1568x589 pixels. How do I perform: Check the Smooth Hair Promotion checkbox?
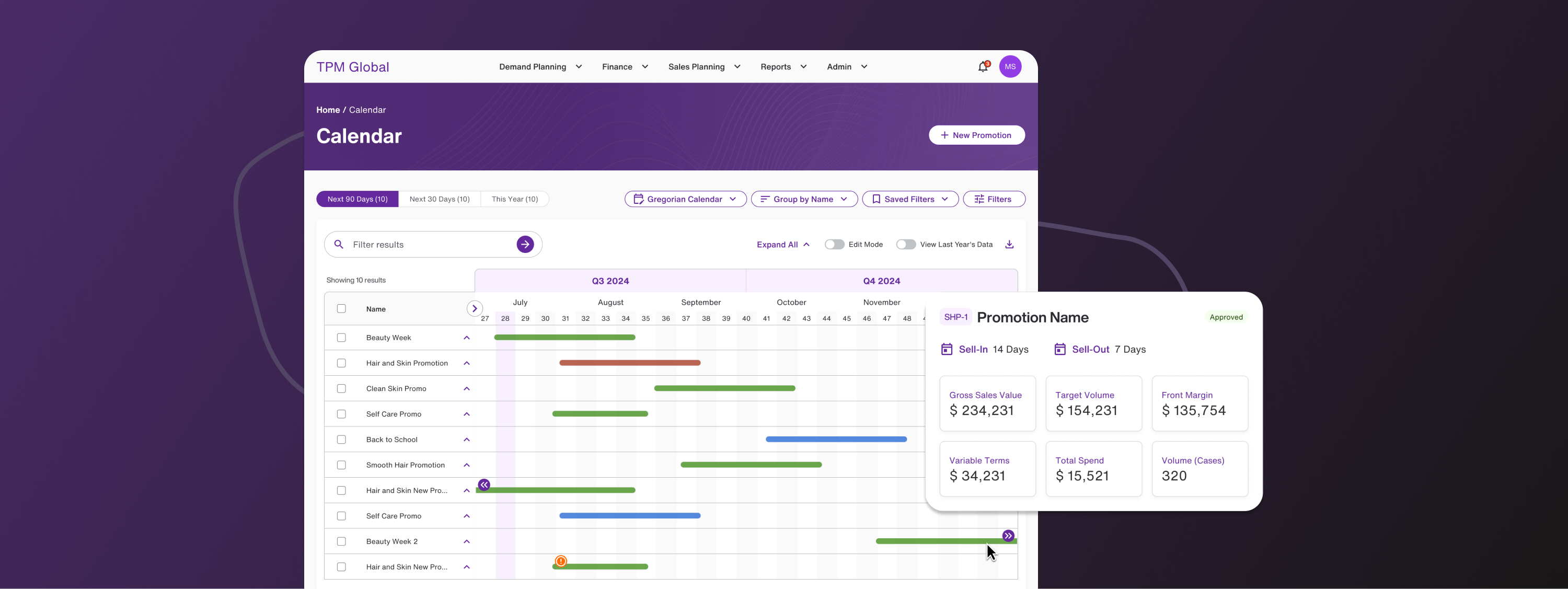[x=341, y=465]
